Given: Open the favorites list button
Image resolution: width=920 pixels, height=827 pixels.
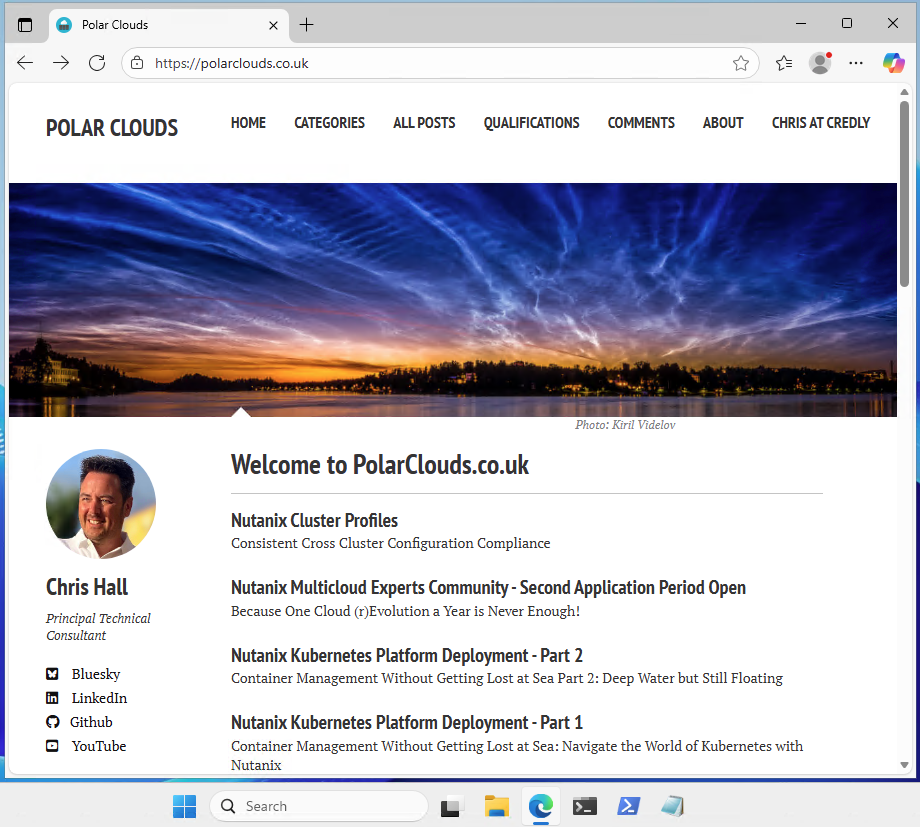Looking at the screenshot, I should pyautogui.click(x=784, y=63).
